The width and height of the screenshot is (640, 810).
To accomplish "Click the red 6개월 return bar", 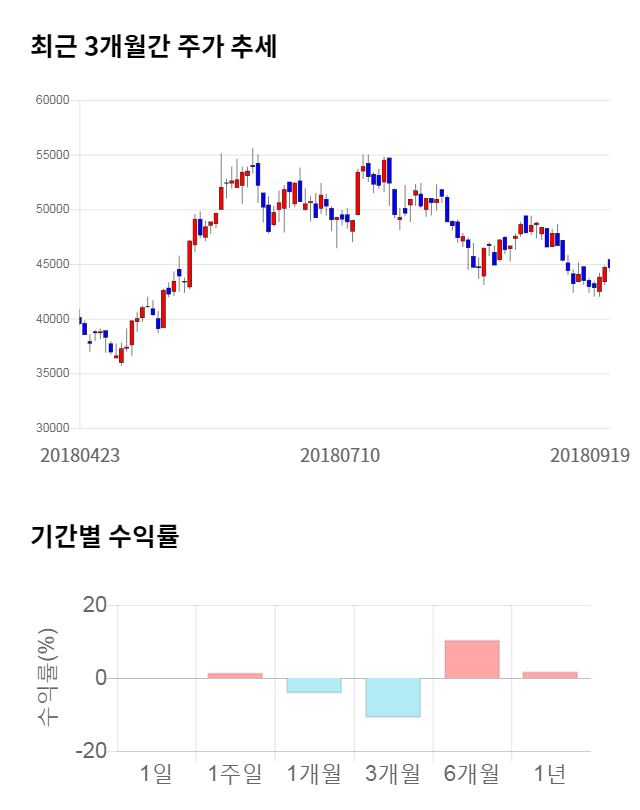I will coord(472,659).
